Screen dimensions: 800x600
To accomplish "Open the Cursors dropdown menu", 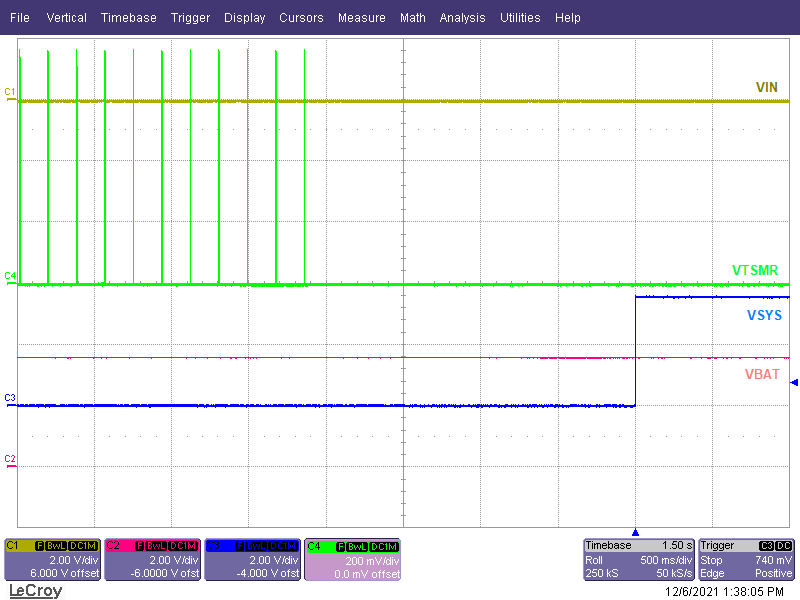I will 301,17.
